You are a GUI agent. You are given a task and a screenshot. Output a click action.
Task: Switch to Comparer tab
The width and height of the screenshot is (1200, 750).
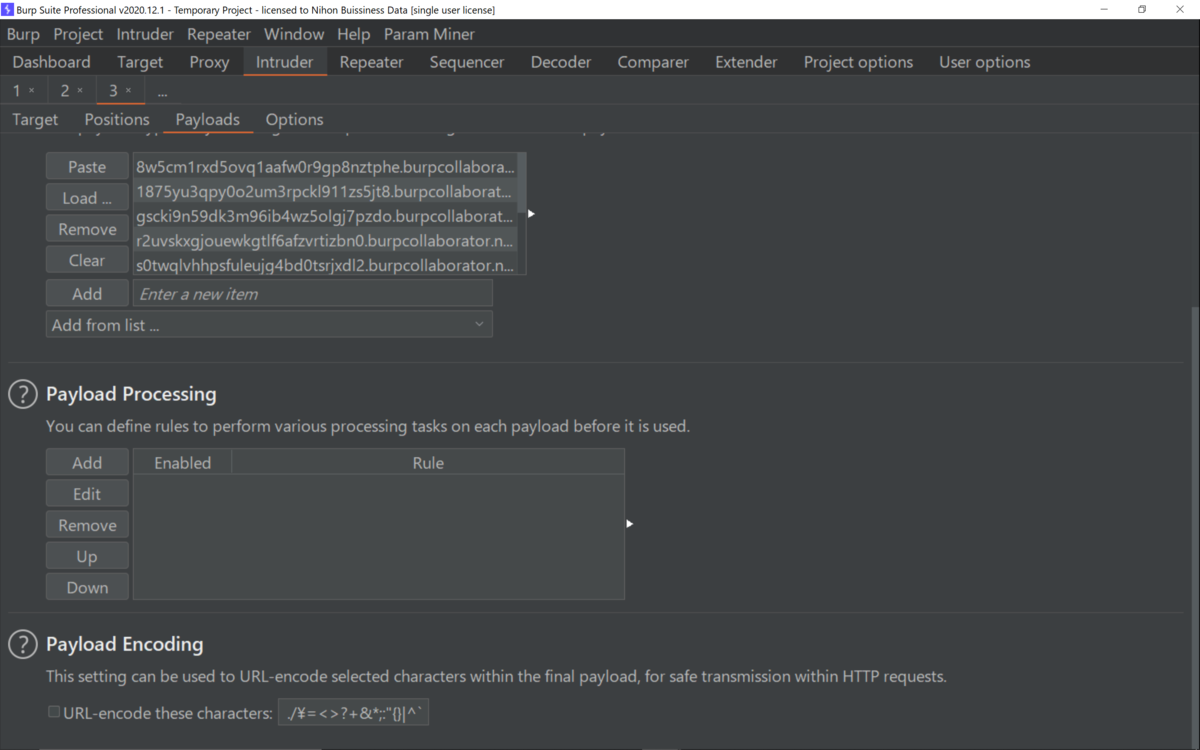pos(653,62)
